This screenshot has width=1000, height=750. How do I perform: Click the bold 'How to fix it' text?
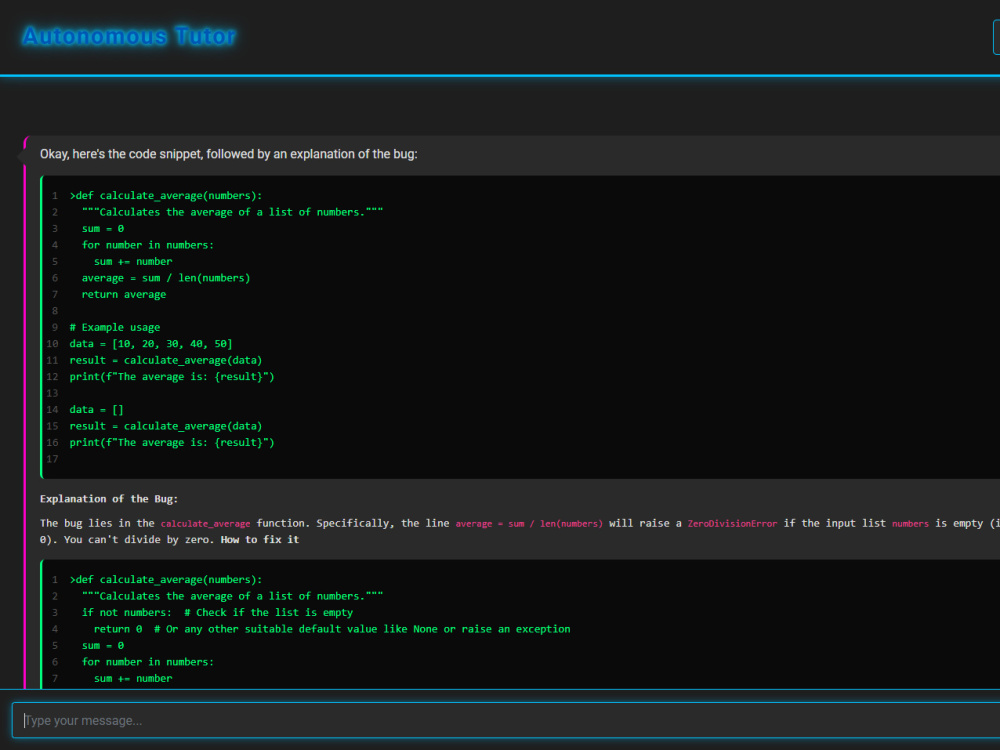(x=260, y=540)
